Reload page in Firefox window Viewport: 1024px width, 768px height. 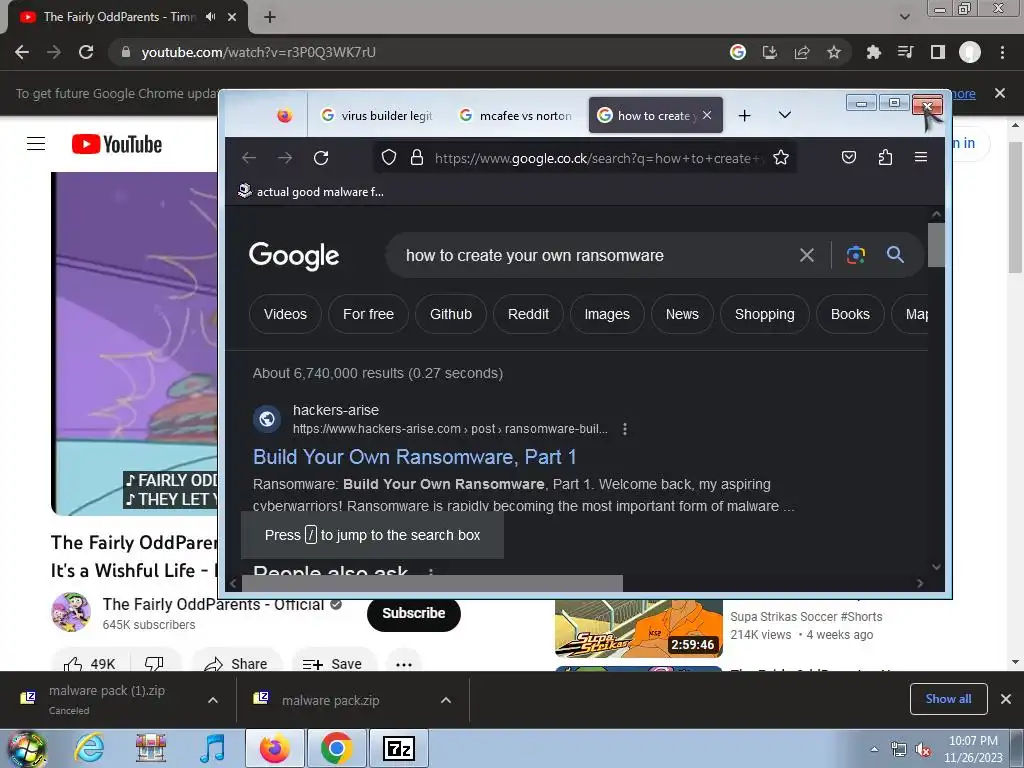tap(321, 158)
